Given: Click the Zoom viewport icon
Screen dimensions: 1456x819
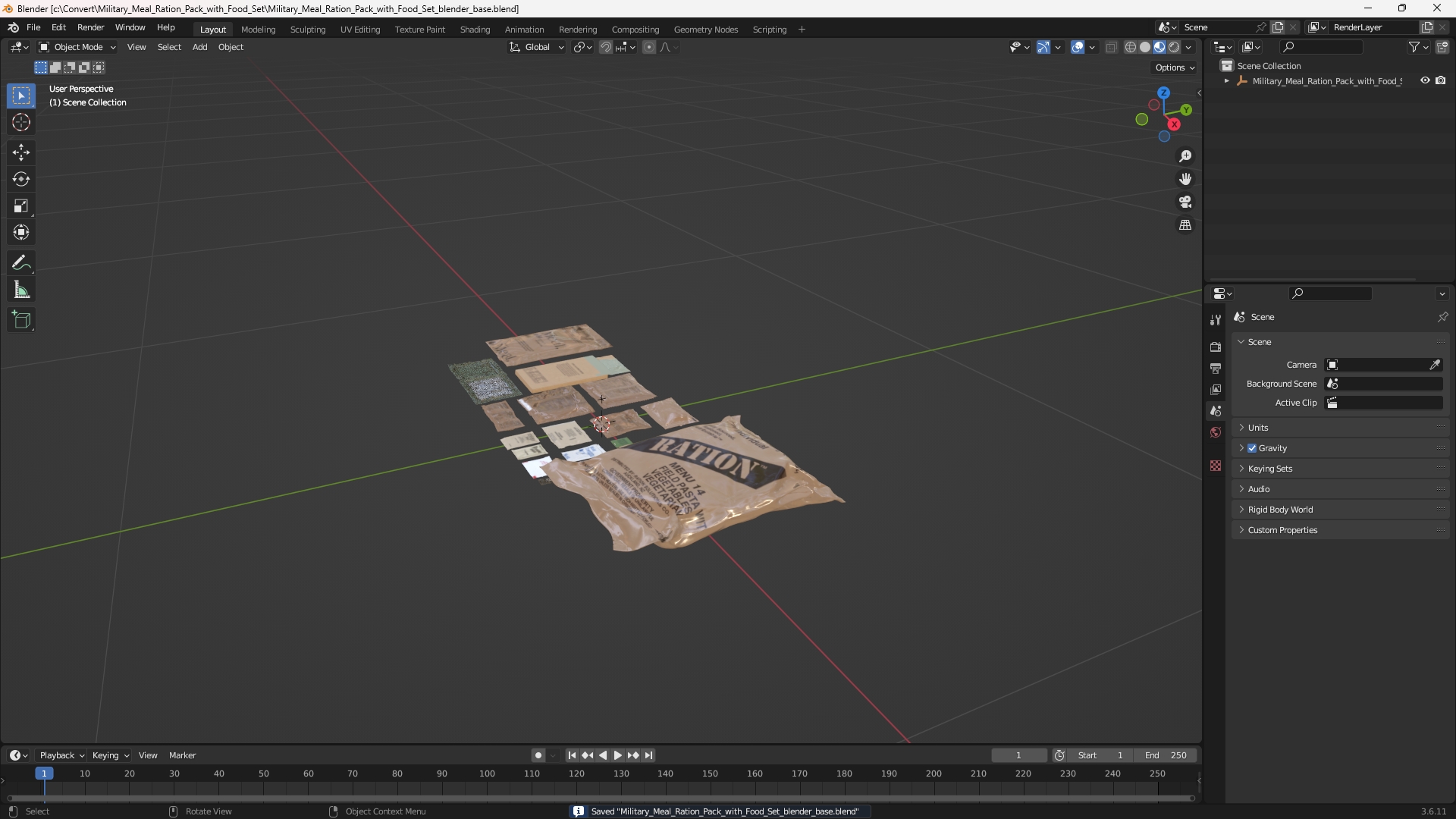Looking at the screenshot, I should click(1185, 156).
